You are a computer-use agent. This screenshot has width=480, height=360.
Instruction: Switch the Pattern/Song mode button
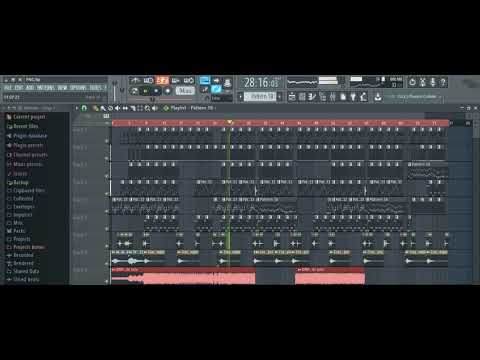(134, 91)
